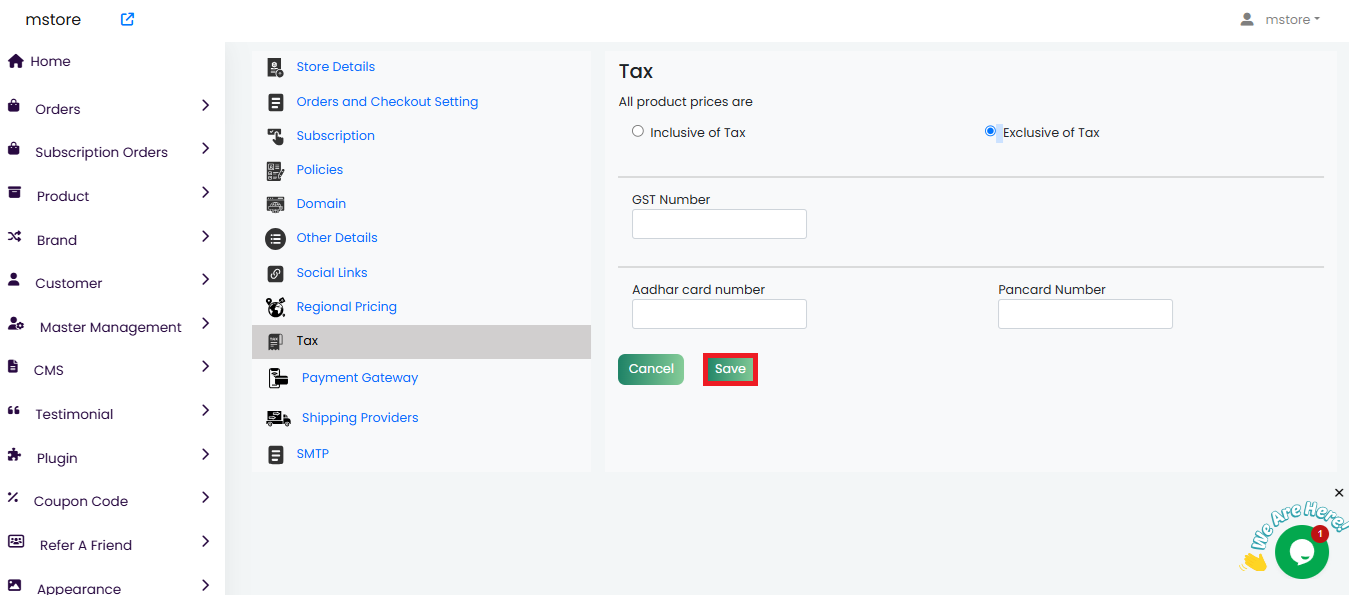Dismiss the We Are Here chat popup
Image resolution: width=1349 pixels, height=595 pixels.
click(1339, 493)
